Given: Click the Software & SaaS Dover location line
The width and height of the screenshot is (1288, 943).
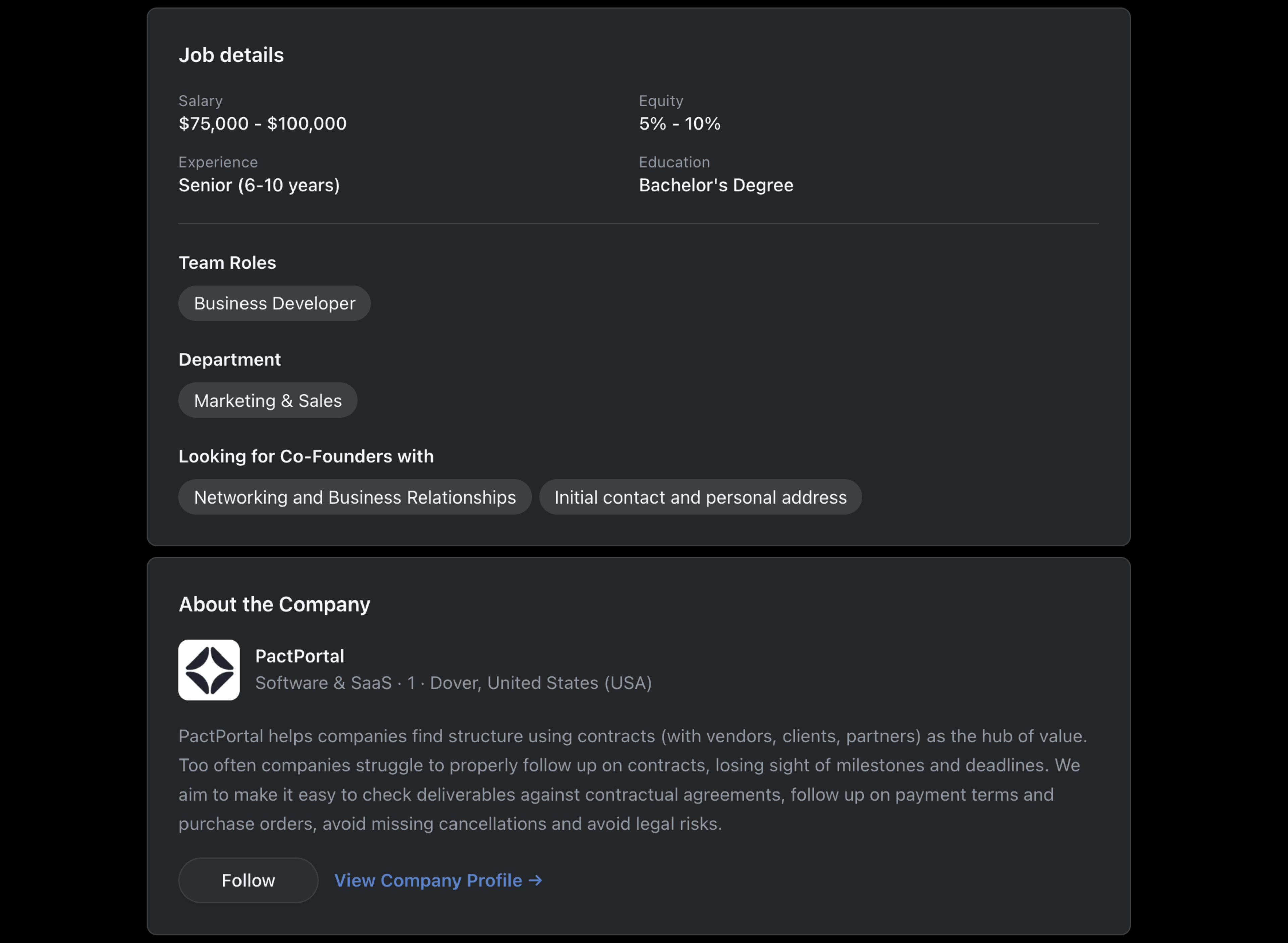Looking at the screenshot, I should click(x=453, y=683).
